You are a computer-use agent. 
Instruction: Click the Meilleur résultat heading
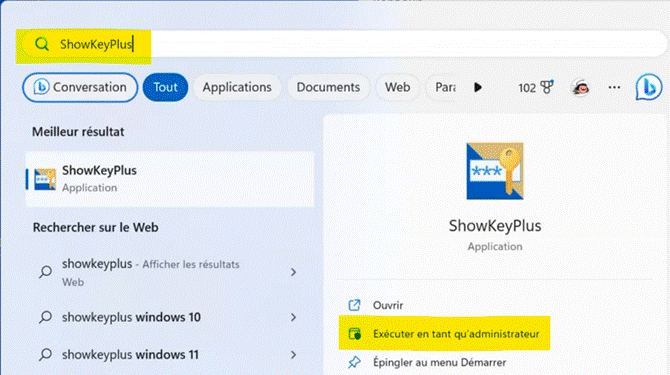tap(78, 132)
